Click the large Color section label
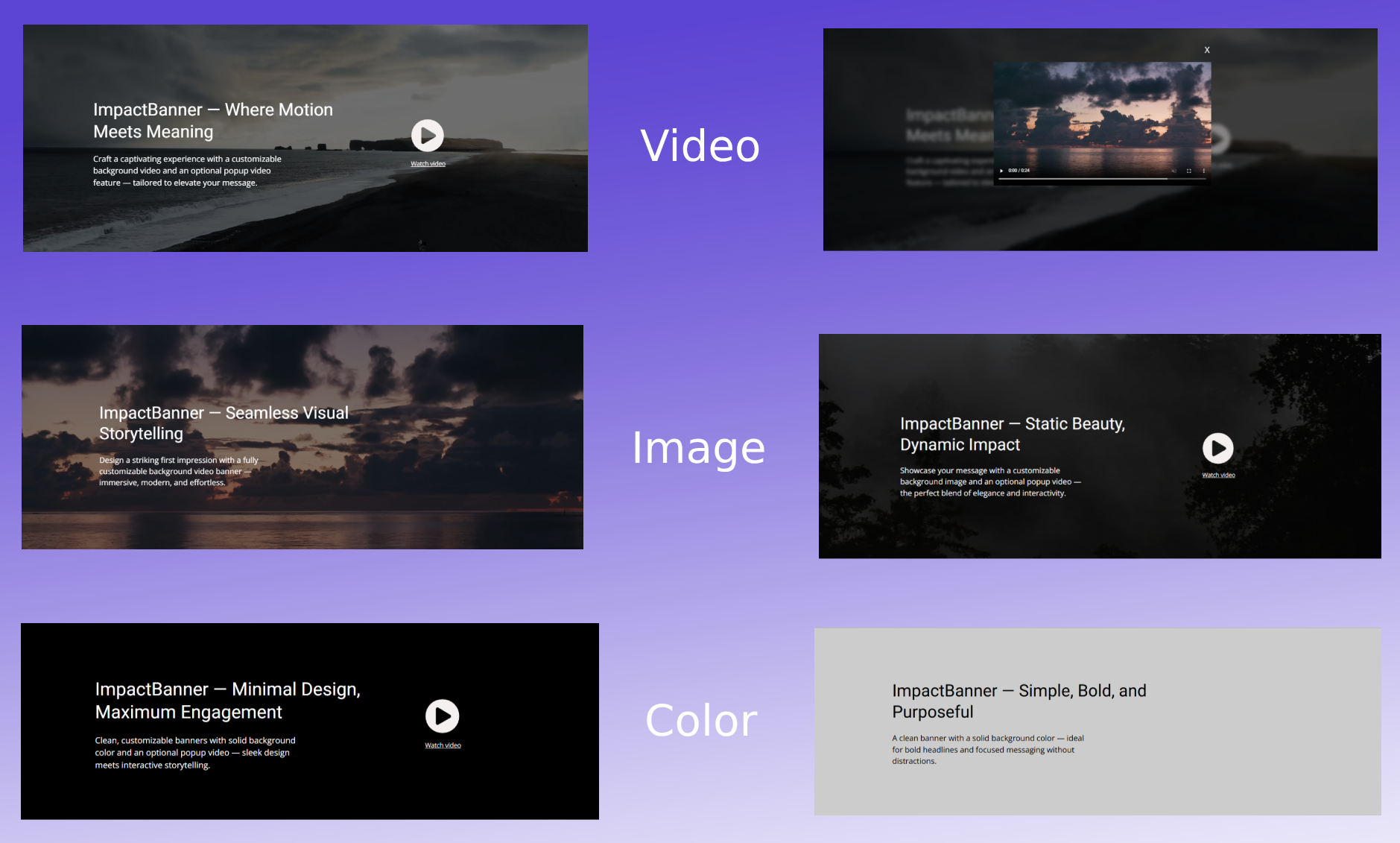The width and height of the screenshot is (1400, 843). tap(700, 721)
